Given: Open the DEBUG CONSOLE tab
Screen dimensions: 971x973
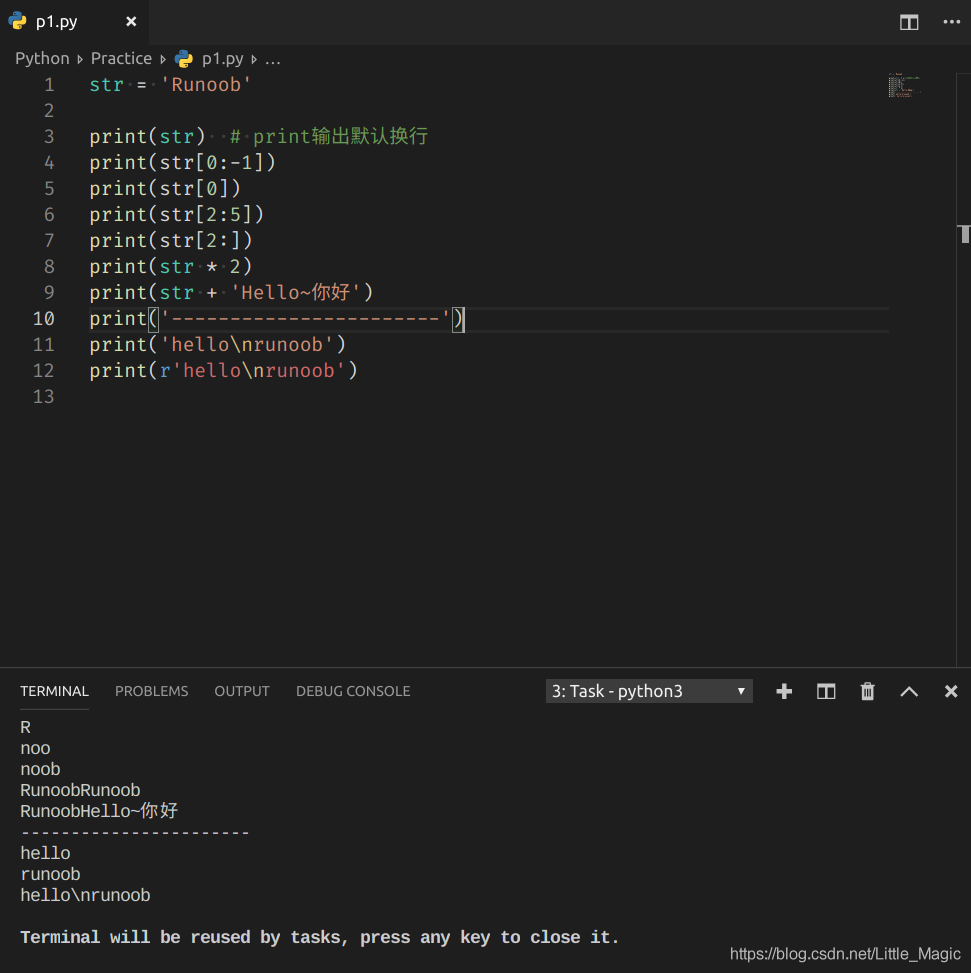Looking at the screenshot, I should (353, 691).
